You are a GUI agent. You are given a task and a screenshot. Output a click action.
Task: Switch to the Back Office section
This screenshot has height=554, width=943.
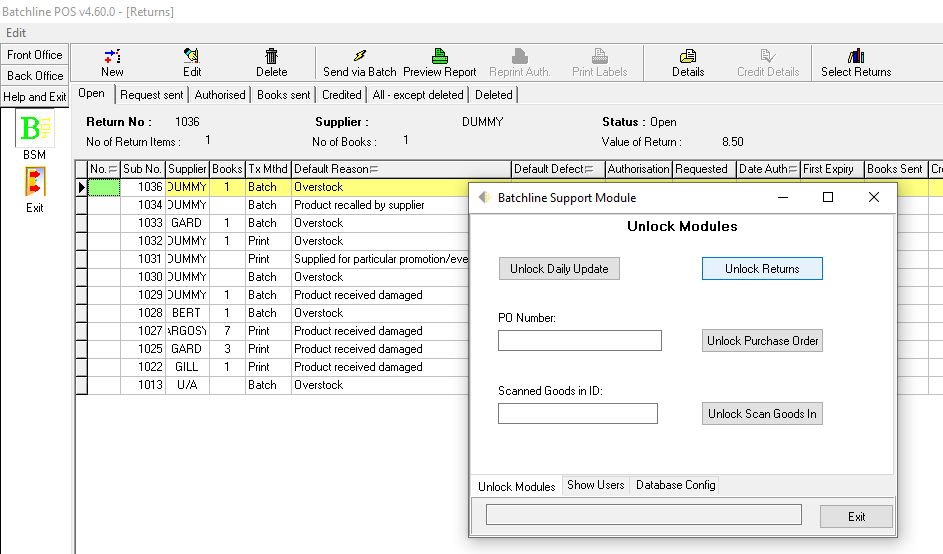click(x=35, y=76)
